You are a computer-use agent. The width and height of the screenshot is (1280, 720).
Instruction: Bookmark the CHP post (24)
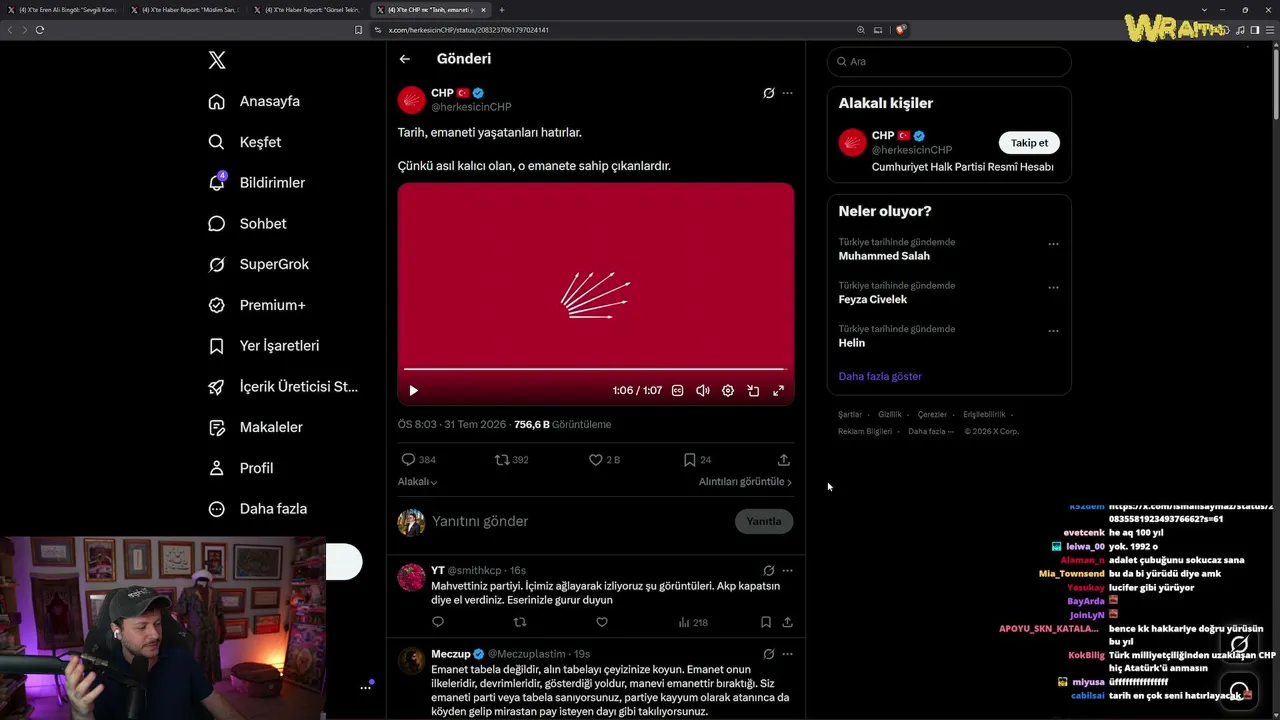point(697,460)
